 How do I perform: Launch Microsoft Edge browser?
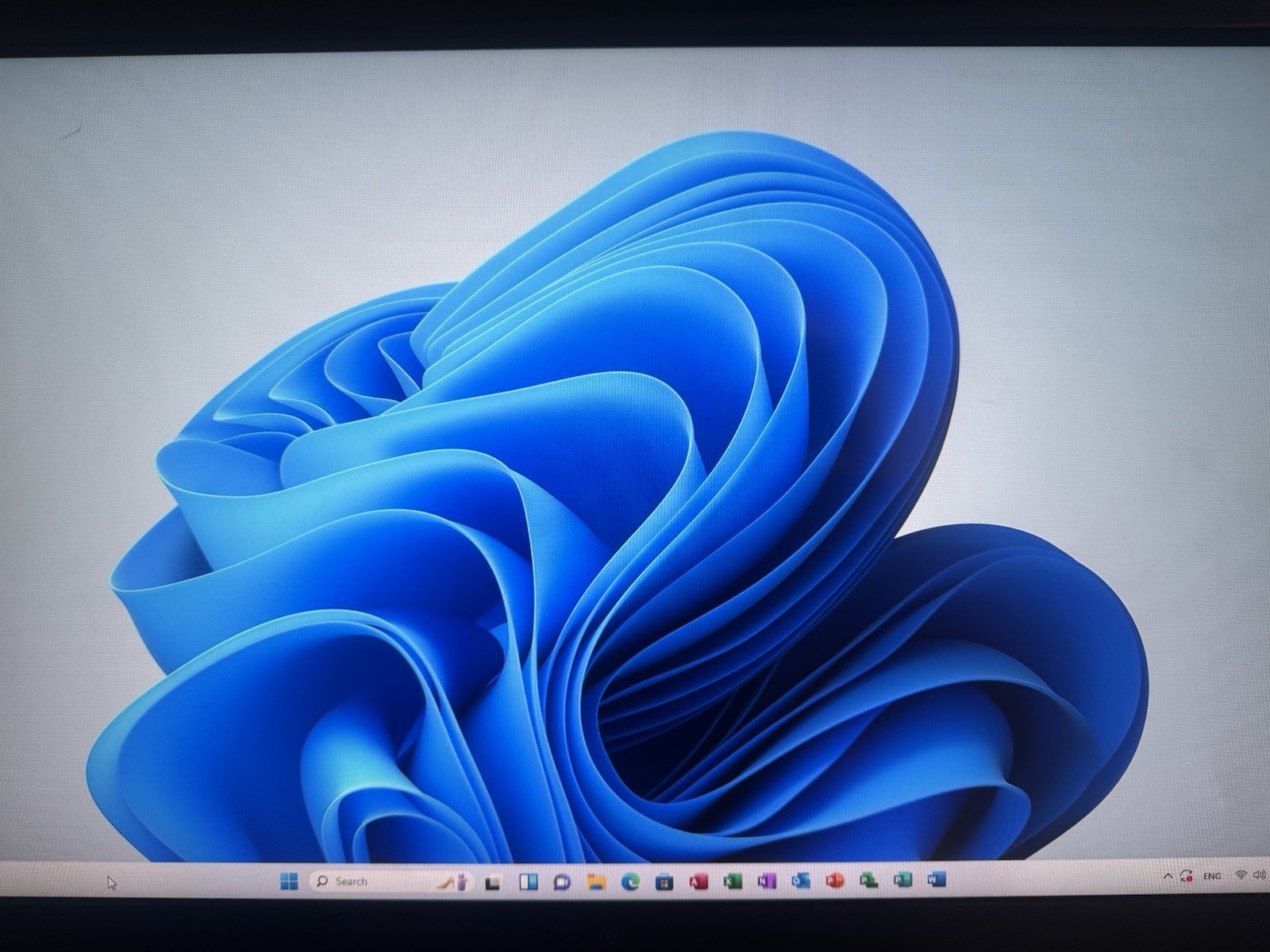(630, 881)
